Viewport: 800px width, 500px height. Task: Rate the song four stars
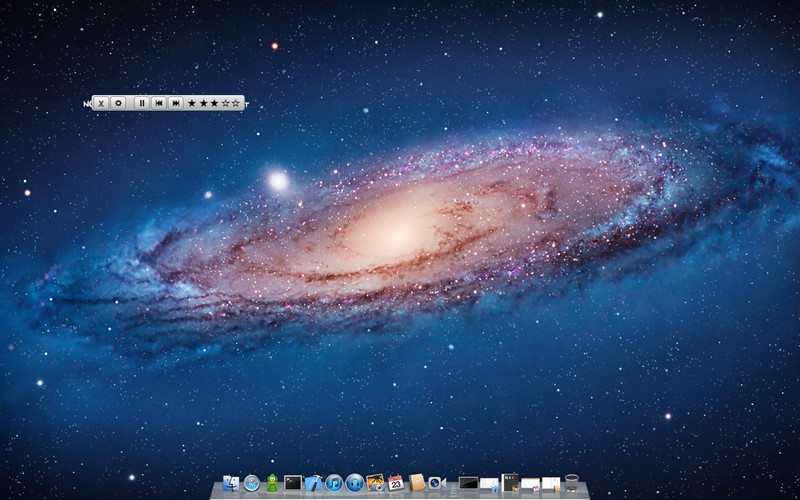[x=225, y=103]
